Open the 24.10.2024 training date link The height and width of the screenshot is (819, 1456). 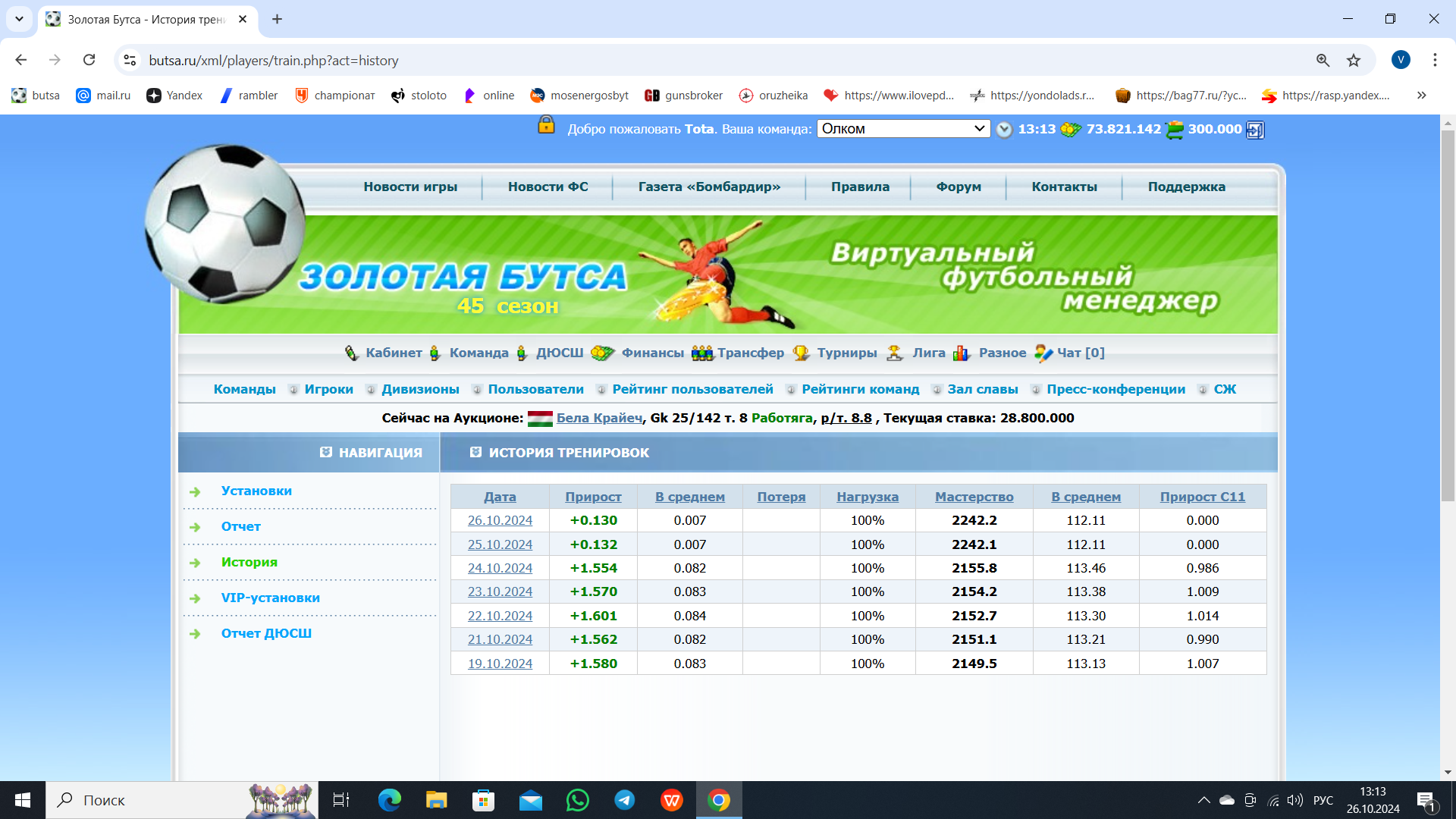point(500,568)
